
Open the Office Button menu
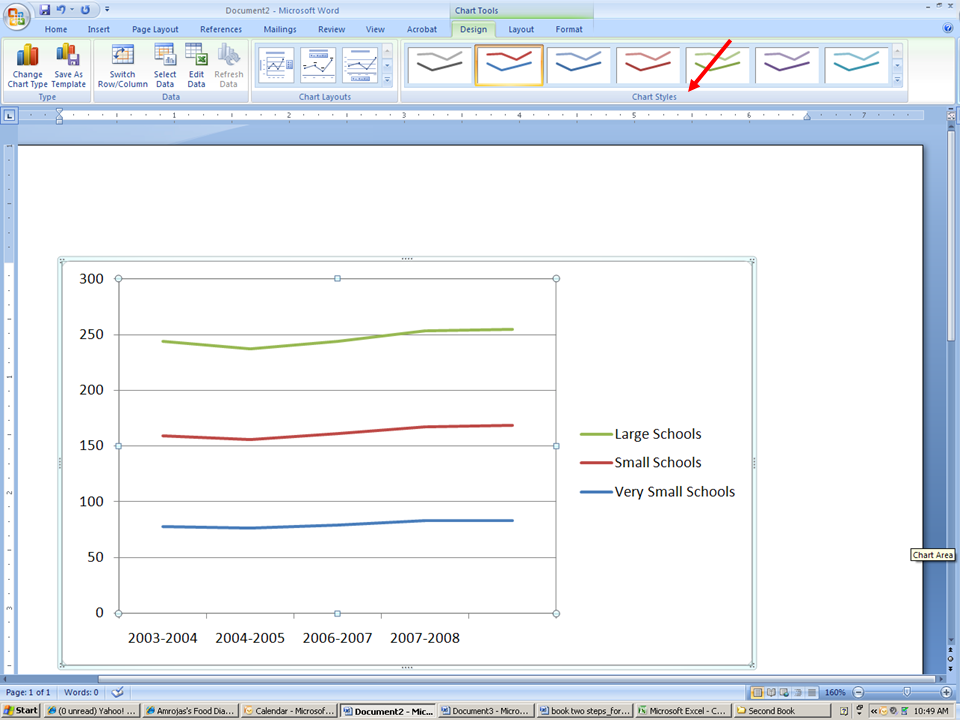[17, 17]
